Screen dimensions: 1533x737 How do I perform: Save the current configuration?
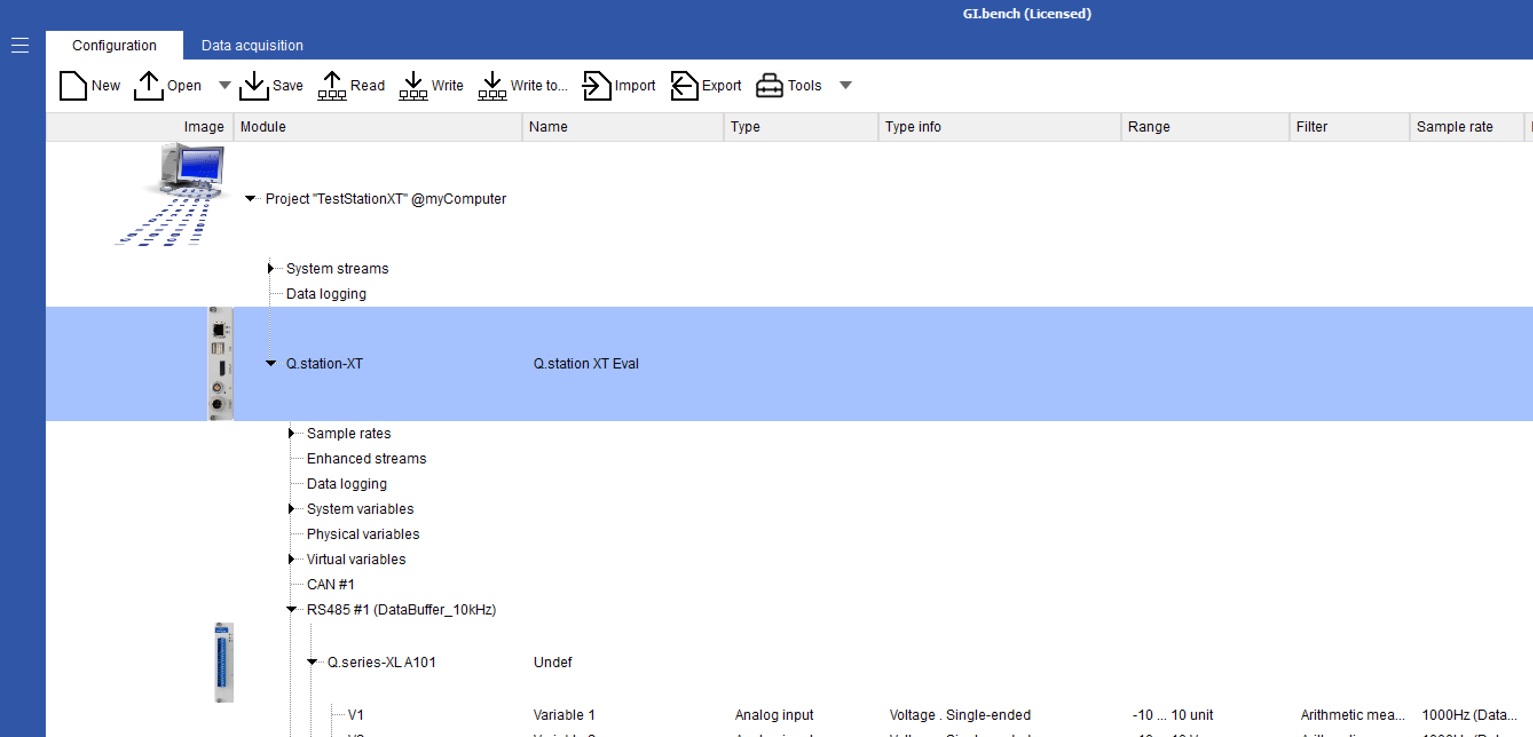pyautogui.click(x=254, y=85)
